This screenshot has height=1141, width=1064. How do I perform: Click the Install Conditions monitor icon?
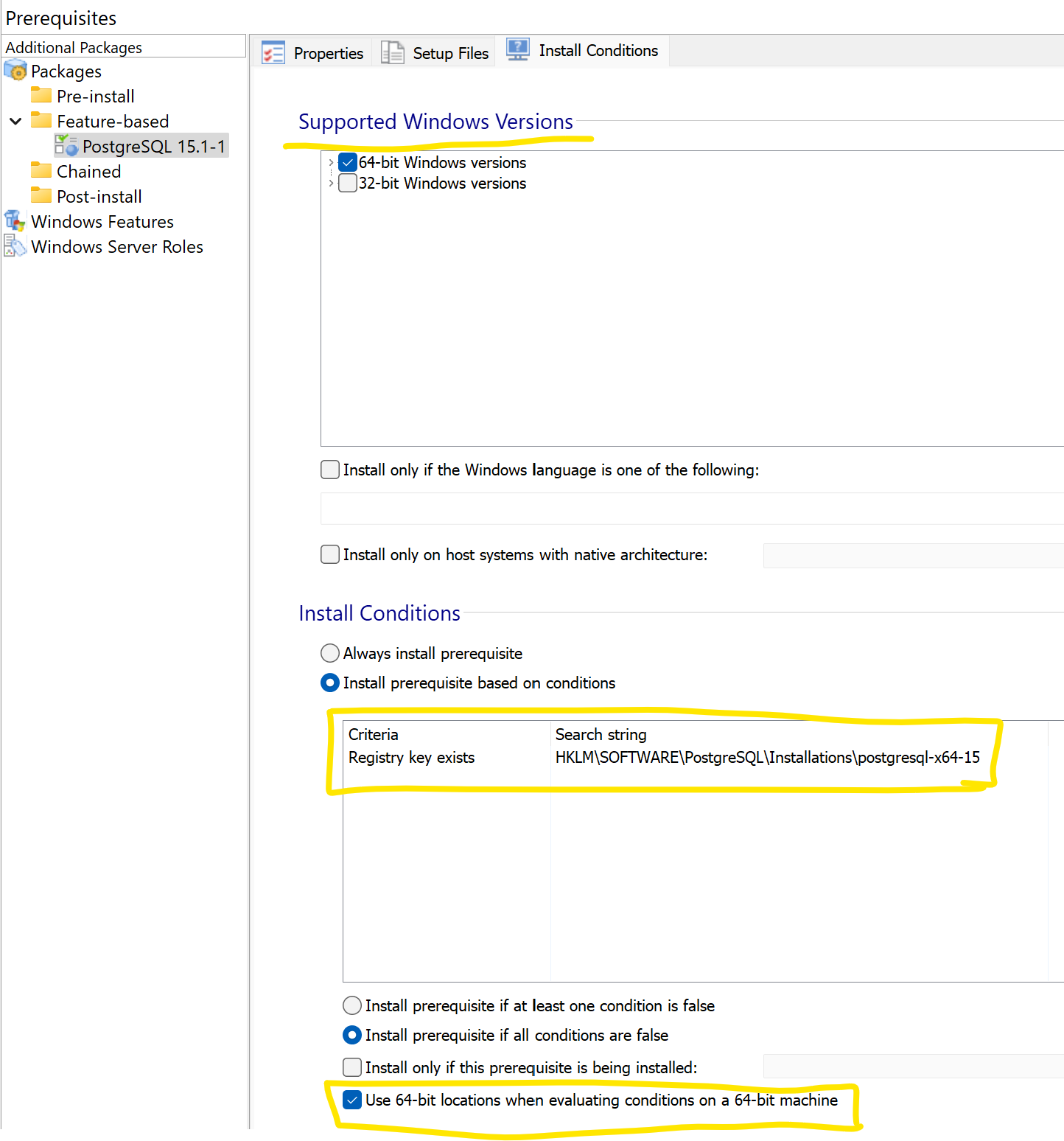pos(518,50)
